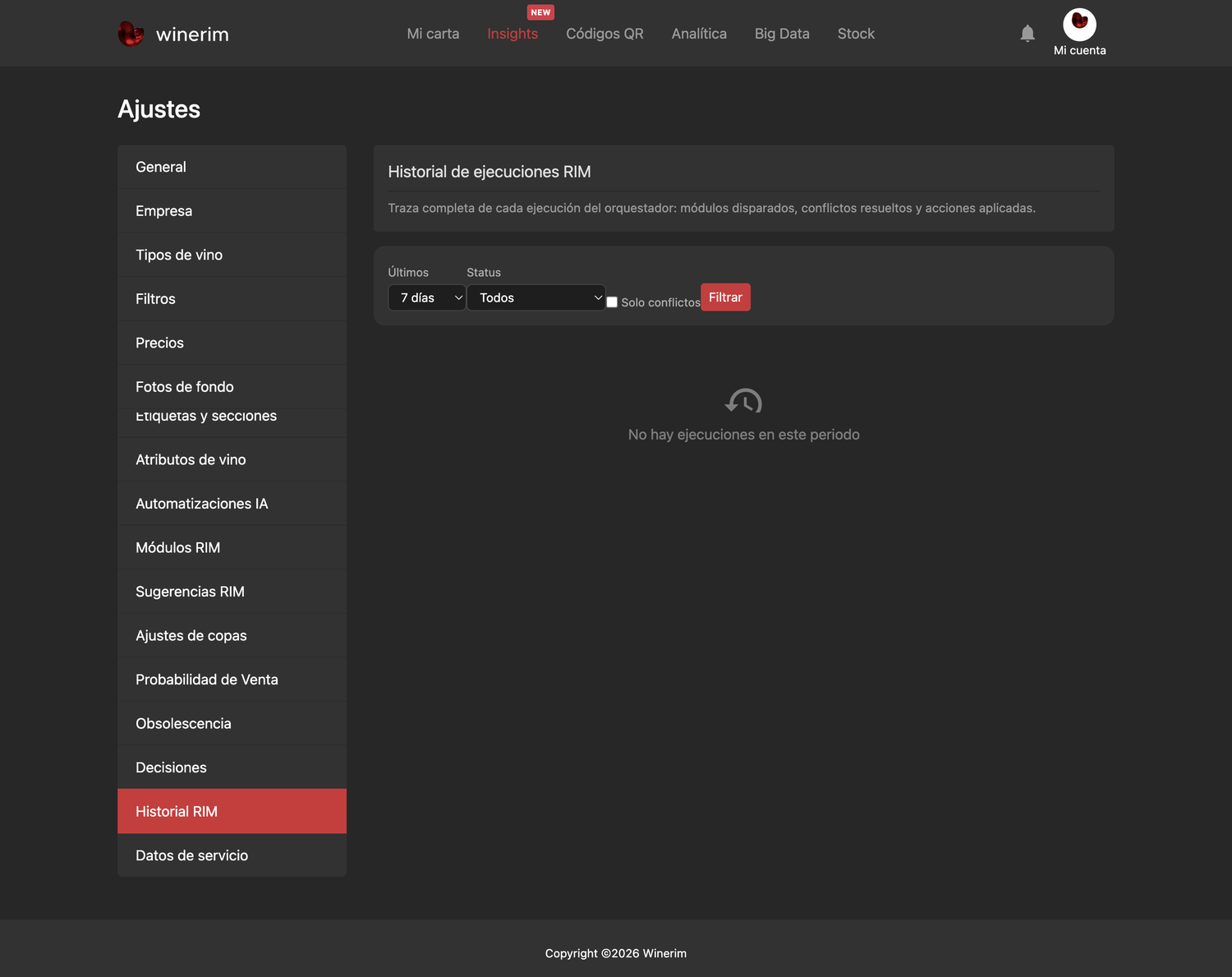The width and height of the screenshot is (1232, 977).
Task: Switch to Analítica section
Action: [699, 34]
